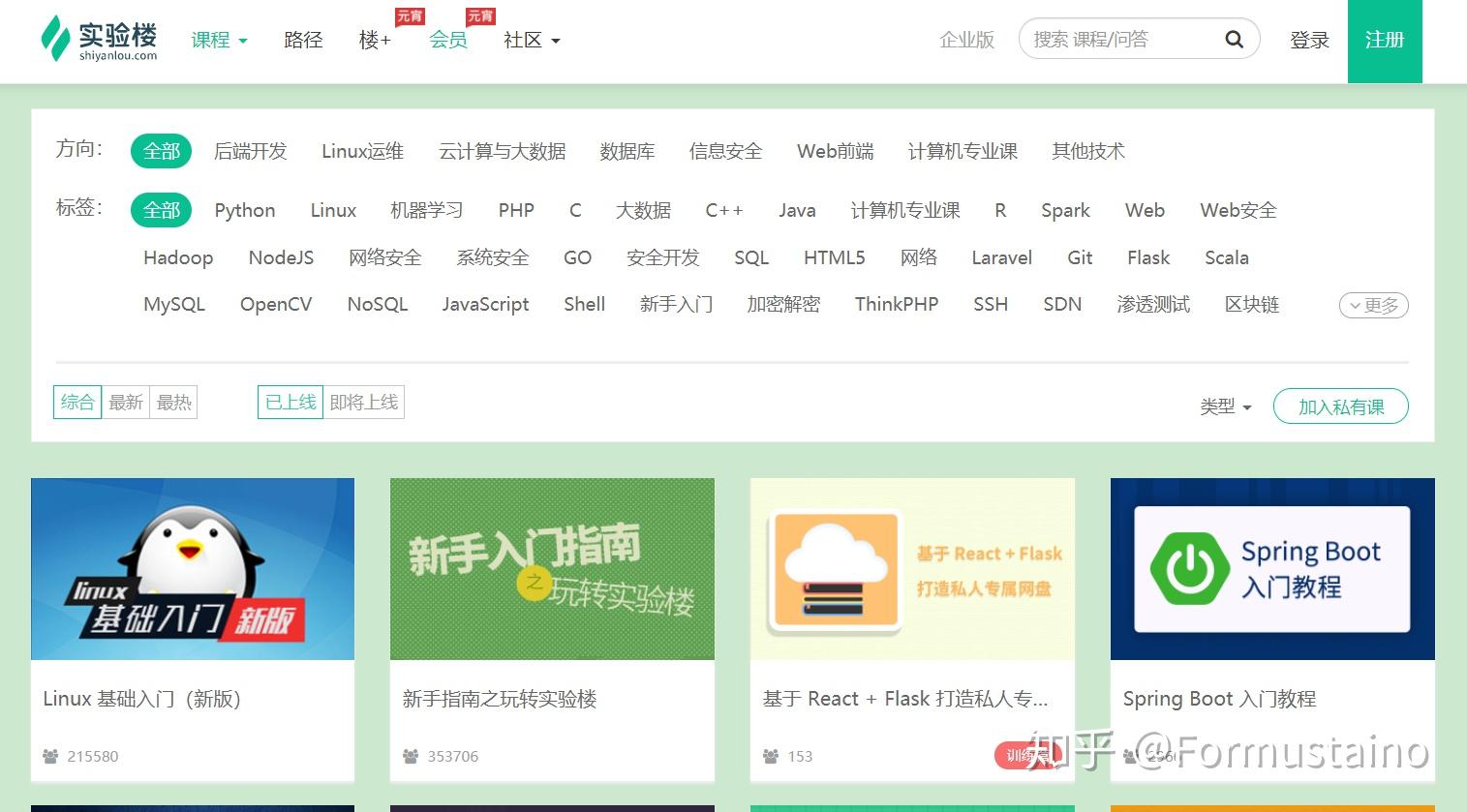Click the 新手指南之玩转实验楼 course title
This screenshot has height=812, width=1467.
coord(500,699)
